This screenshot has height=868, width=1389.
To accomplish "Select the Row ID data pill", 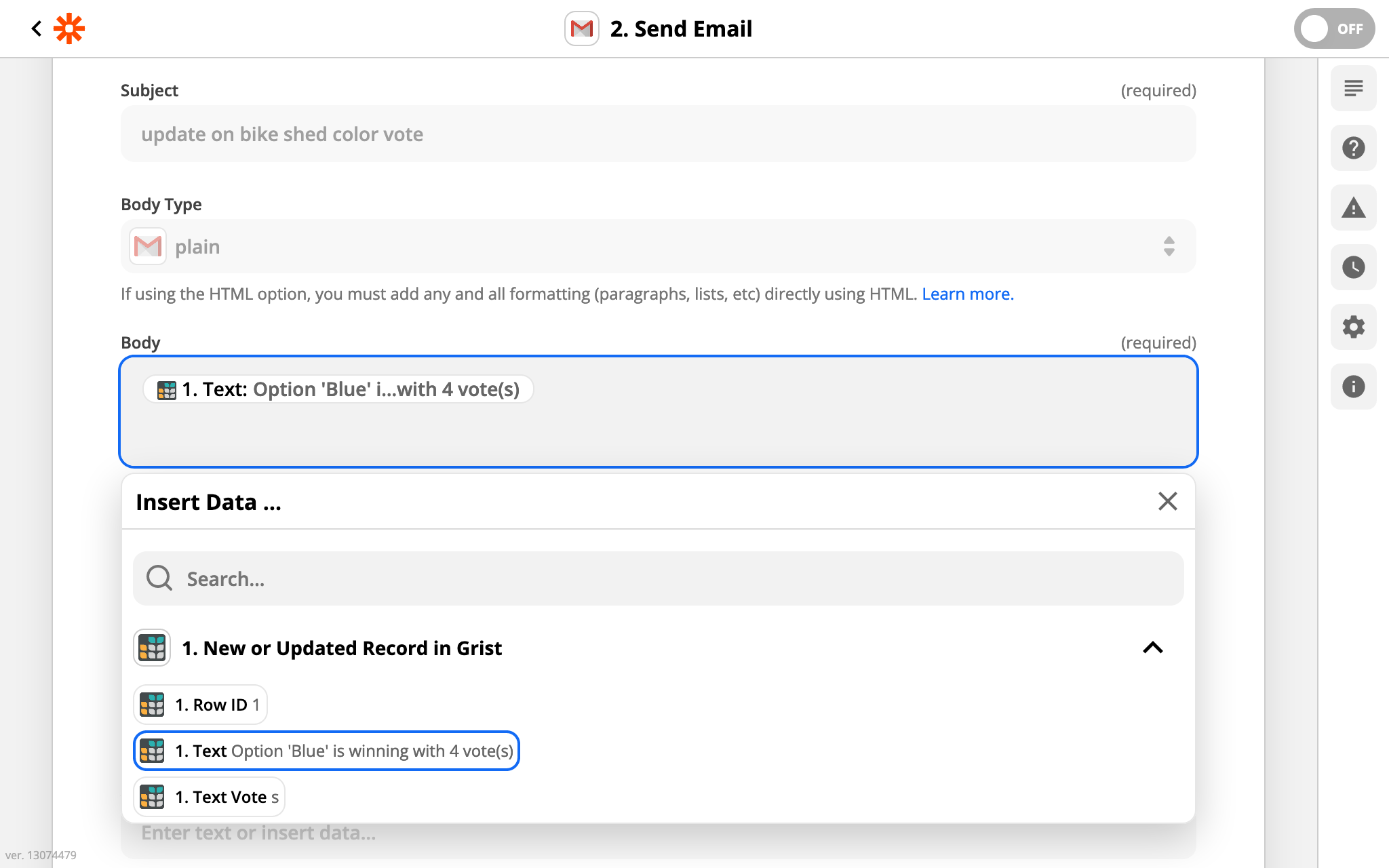I will (x=200, y=705).
